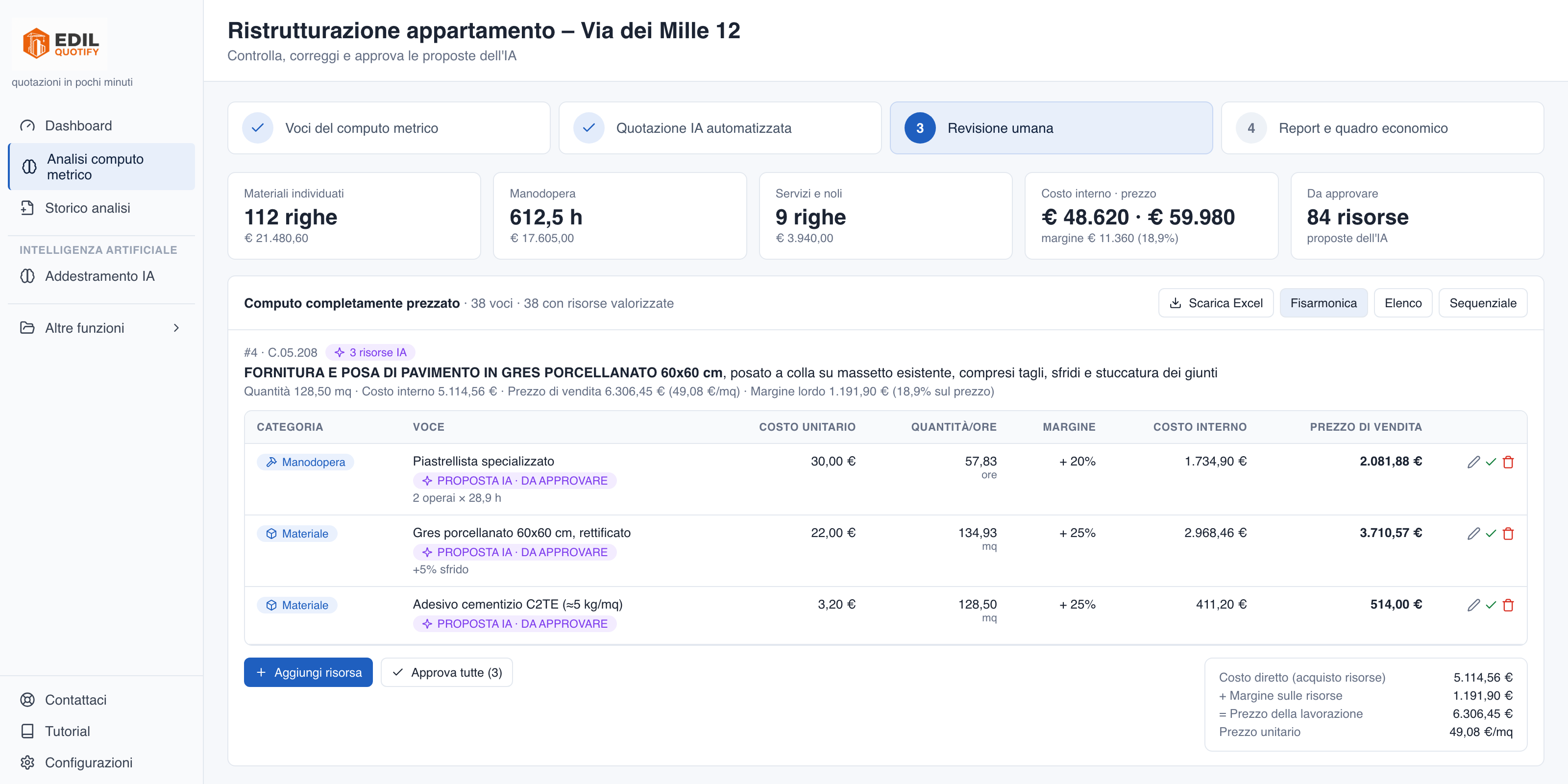Edit the Piastrellista specializzato row with pencil
The image size is (1568, 784).
(1473, 462)
